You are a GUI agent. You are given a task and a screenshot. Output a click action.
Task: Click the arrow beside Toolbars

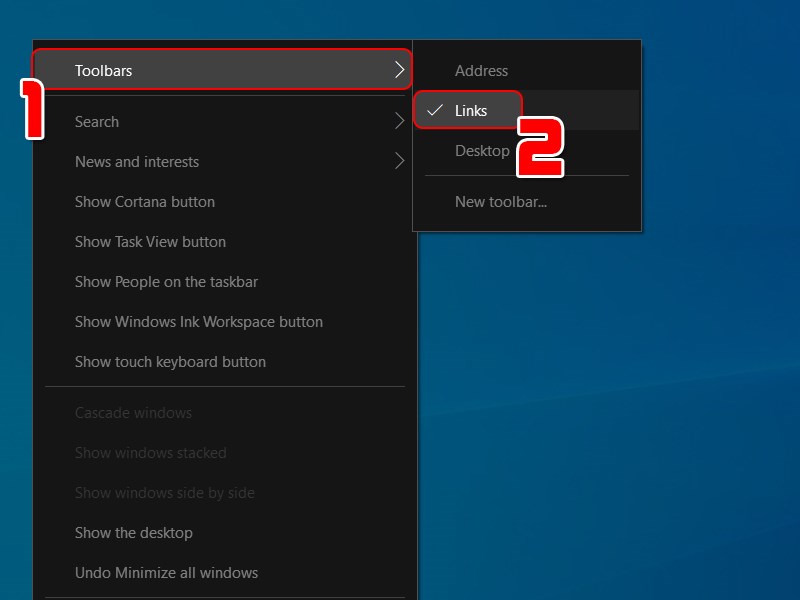[399, 71]
